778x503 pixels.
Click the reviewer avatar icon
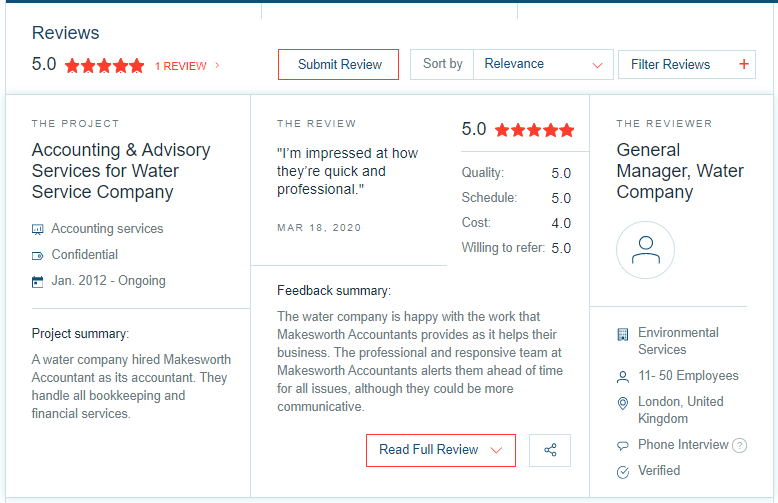tap(645, 250)
